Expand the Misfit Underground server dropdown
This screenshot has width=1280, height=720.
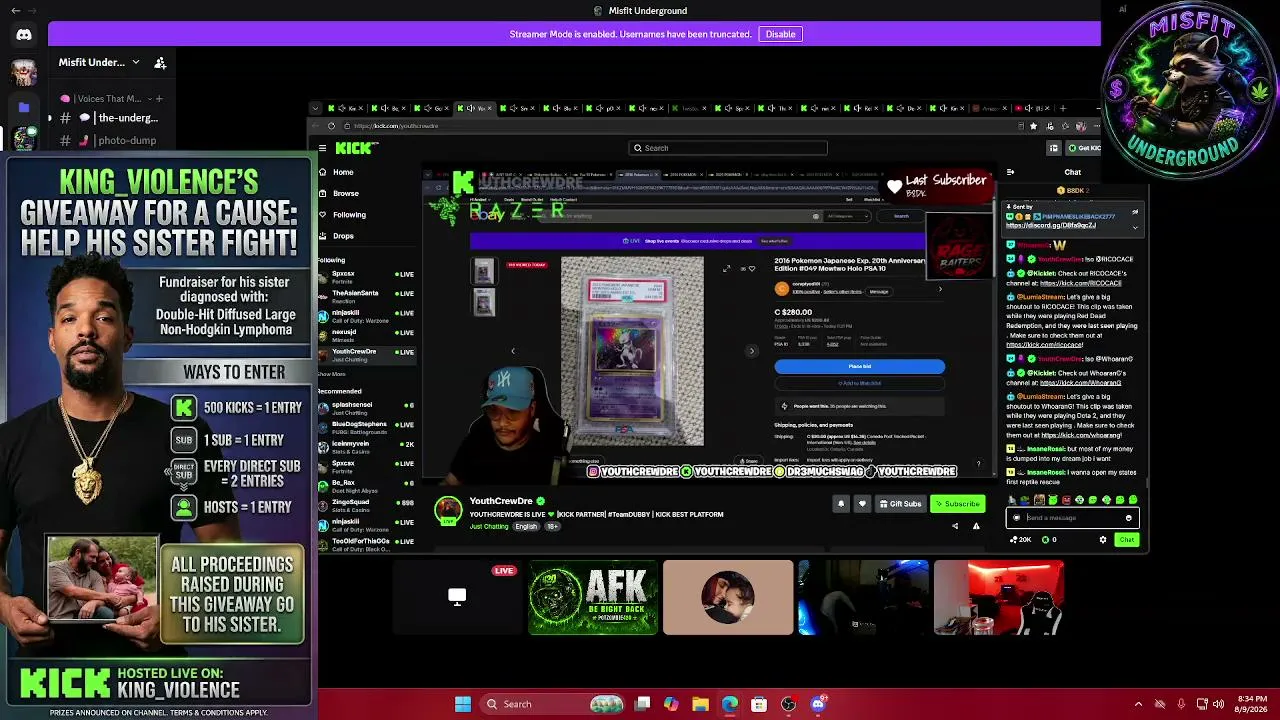136,62
